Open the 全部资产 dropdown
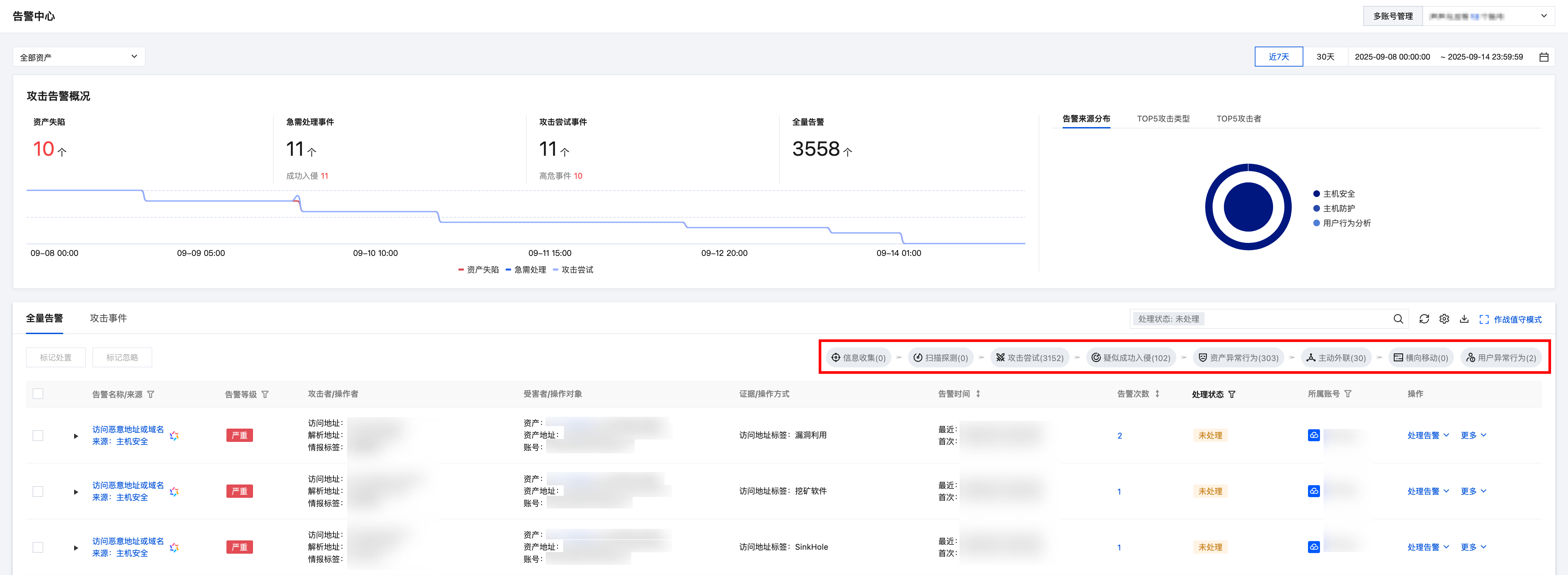The height and width of the screenshot is (575, 1568). pos(78,57)
